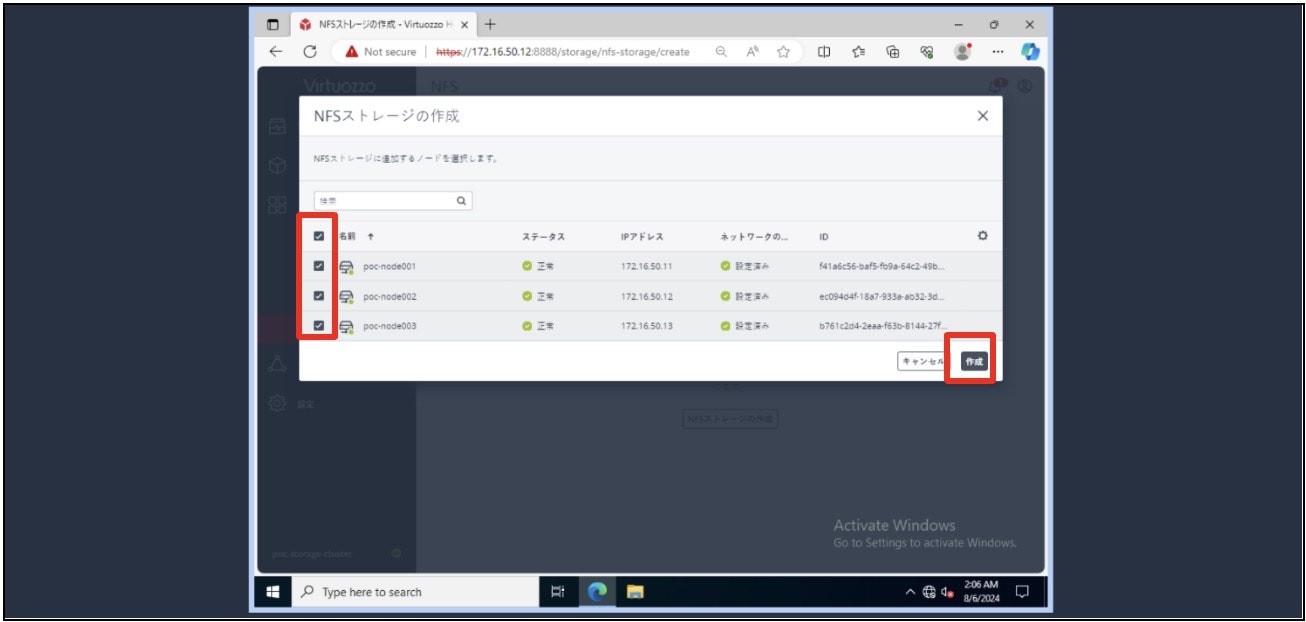Click the IP address 172.16.50.13

(646, 326)
